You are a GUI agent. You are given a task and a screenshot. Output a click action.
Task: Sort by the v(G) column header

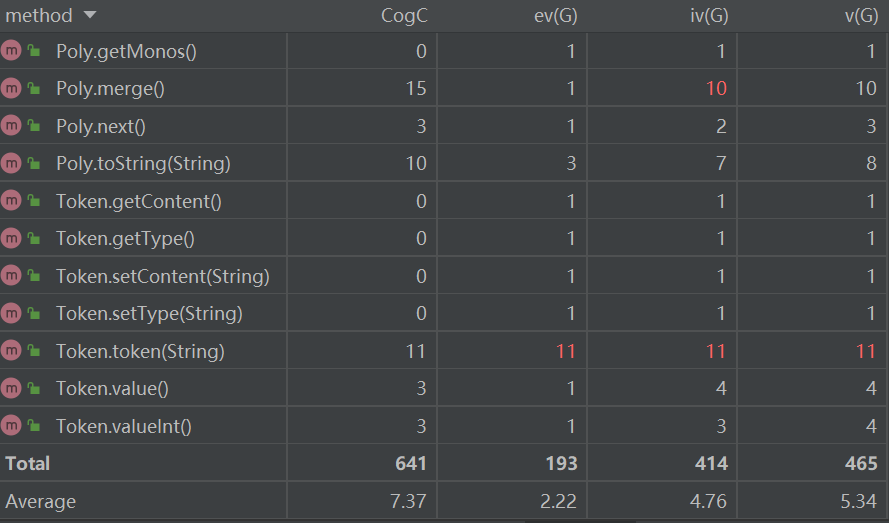coord(860,16)
